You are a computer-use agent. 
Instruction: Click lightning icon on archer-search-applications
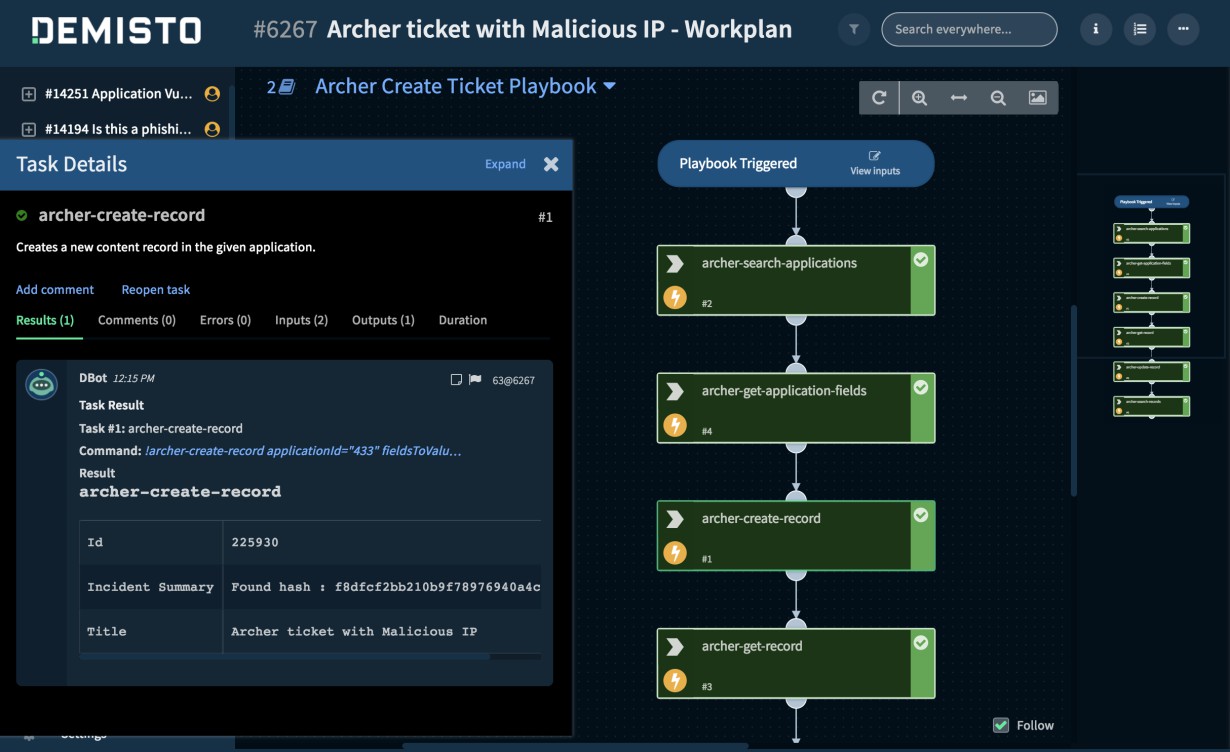click(x=675, y=297)
